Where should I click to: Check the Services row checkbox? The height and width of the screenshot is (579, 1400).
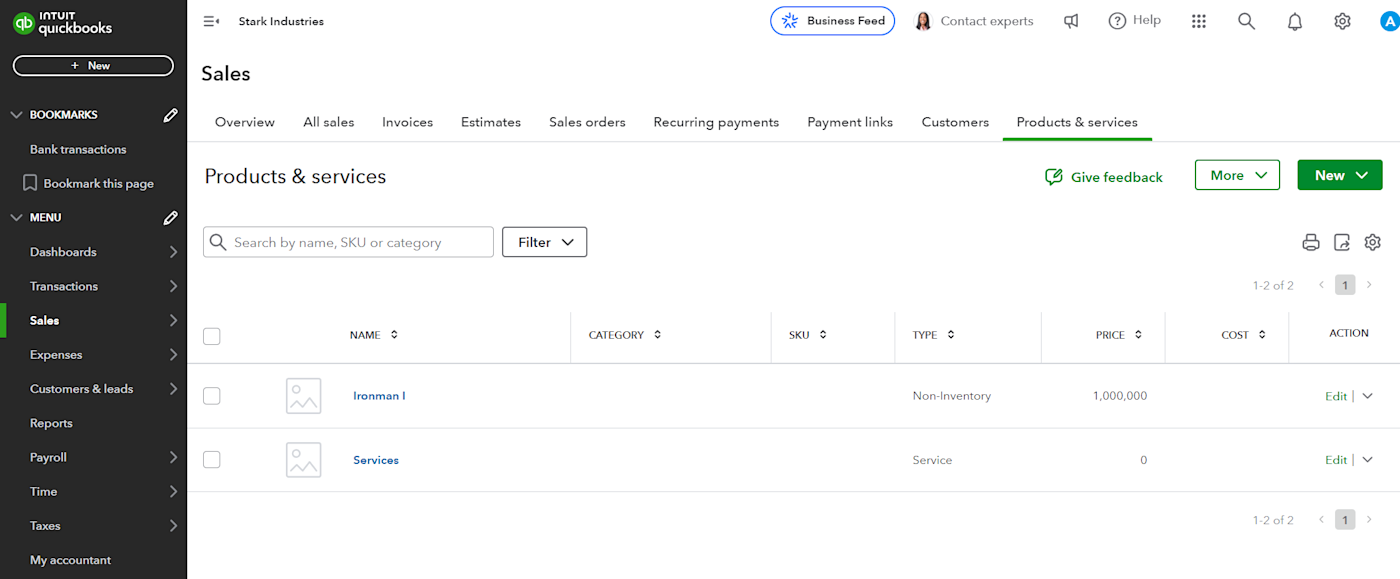211,460
